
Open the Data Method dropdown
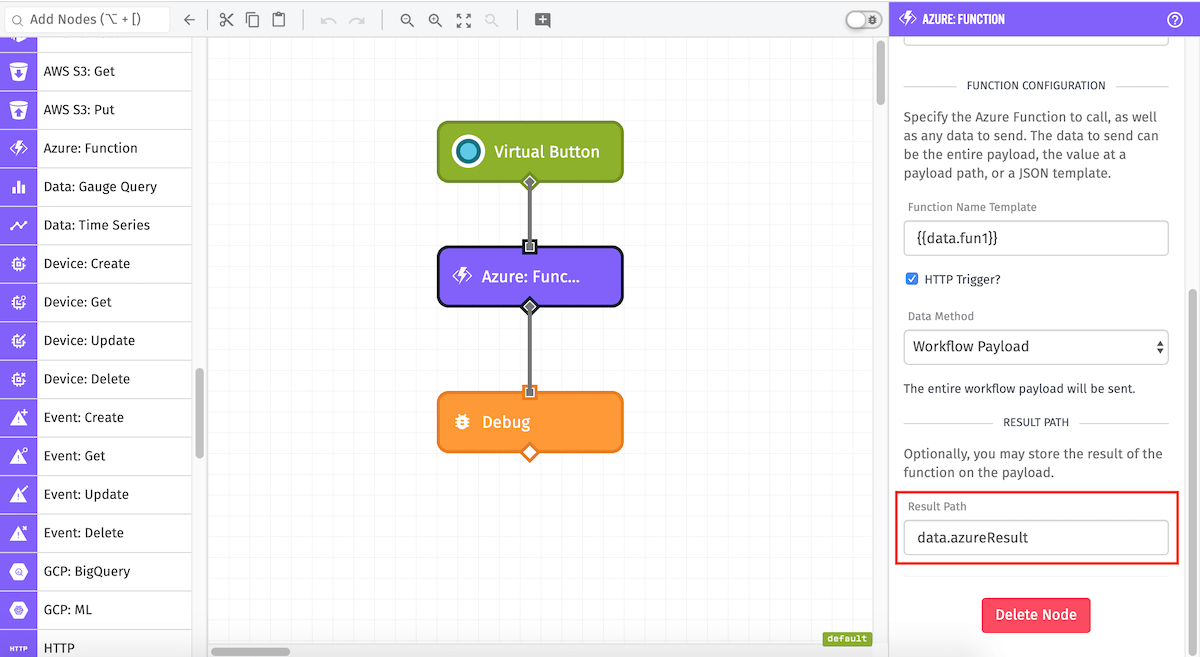pos(1036,347)
